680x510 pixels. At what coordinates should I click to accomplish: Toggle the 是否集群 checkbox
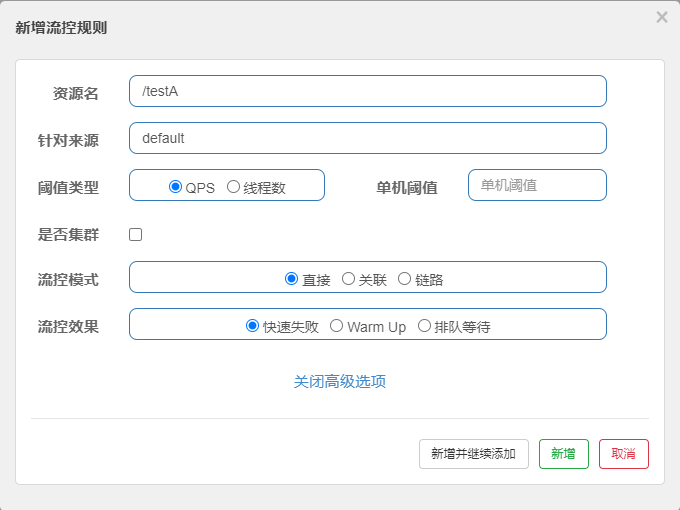[135, 235]
